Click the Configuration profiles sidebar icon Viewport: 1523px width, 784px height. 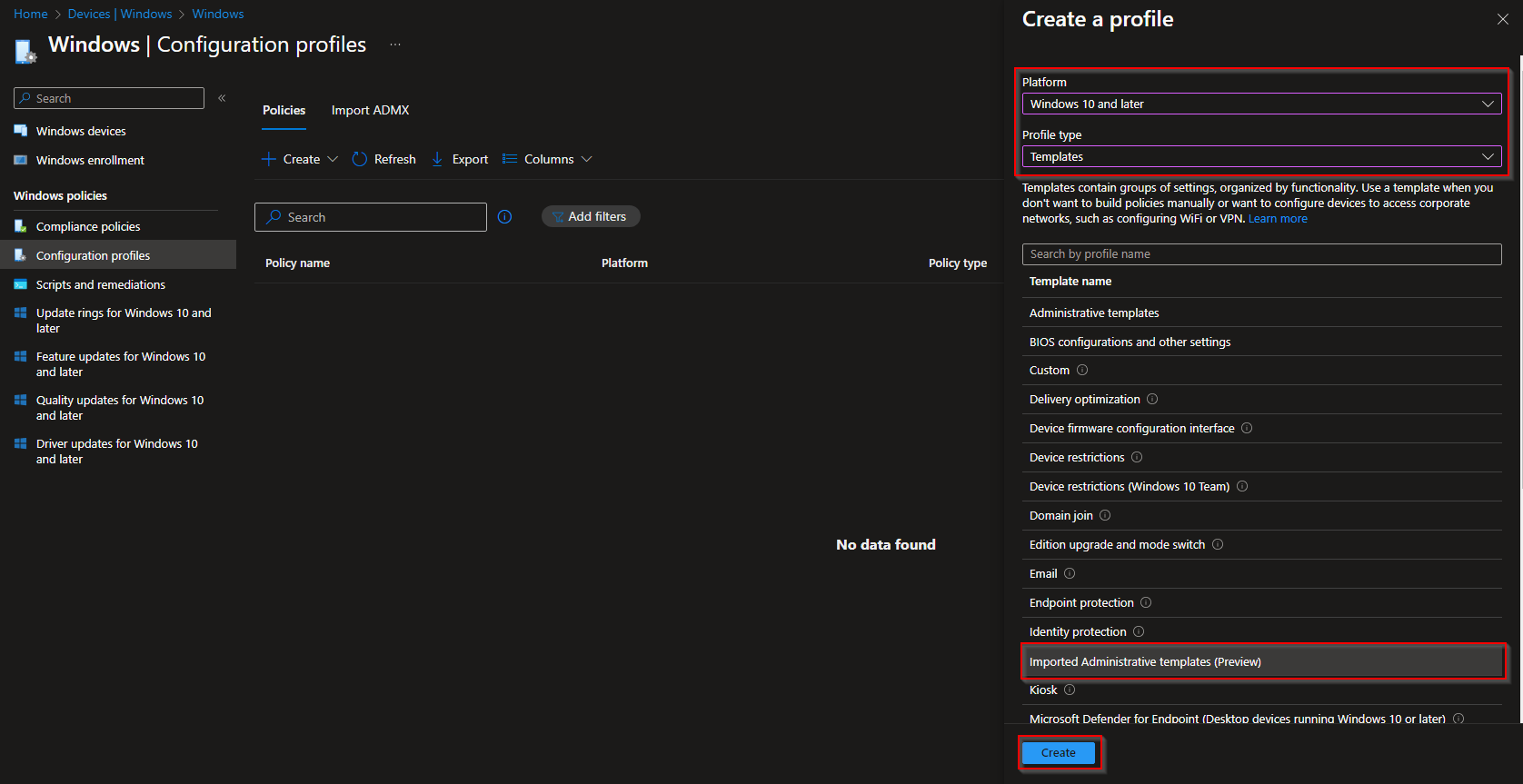coord(21,255)
